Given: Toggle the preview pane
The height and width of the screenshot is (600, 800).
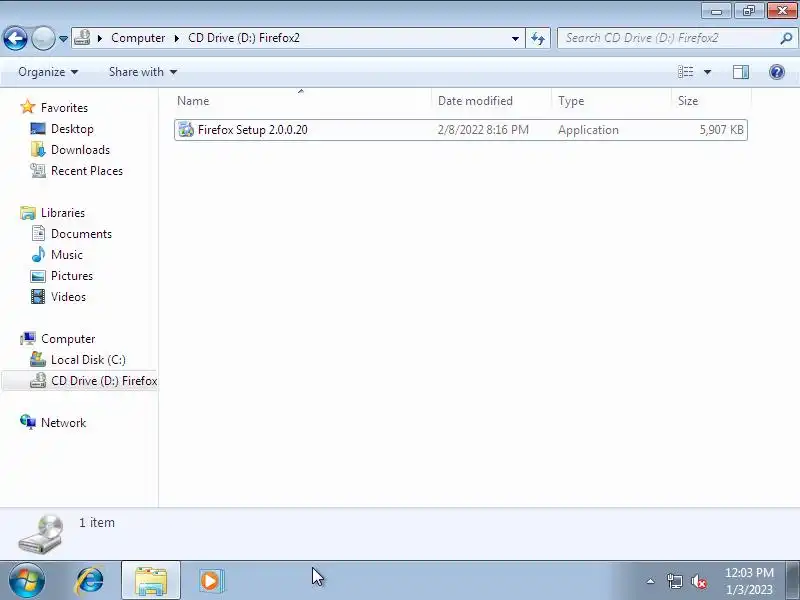Looking at the screenshot, I should (x=741, y=72).
